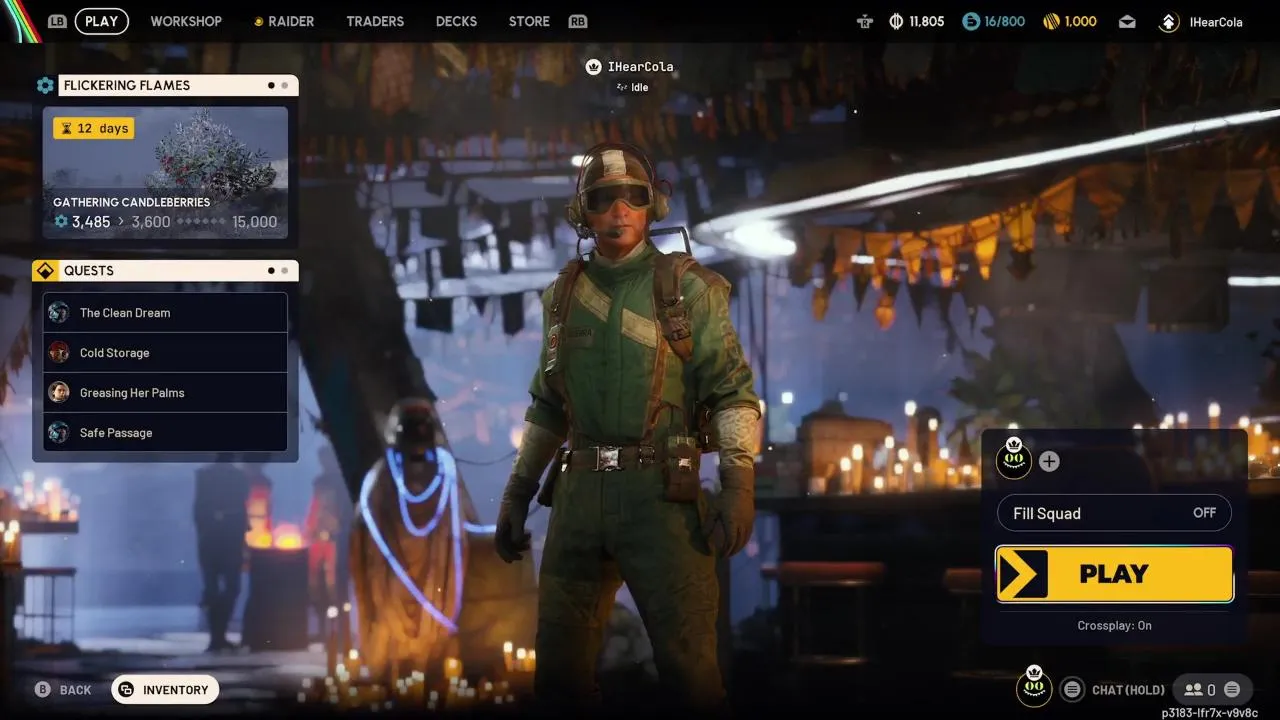Open the TRADERS tab

(375, 21)
